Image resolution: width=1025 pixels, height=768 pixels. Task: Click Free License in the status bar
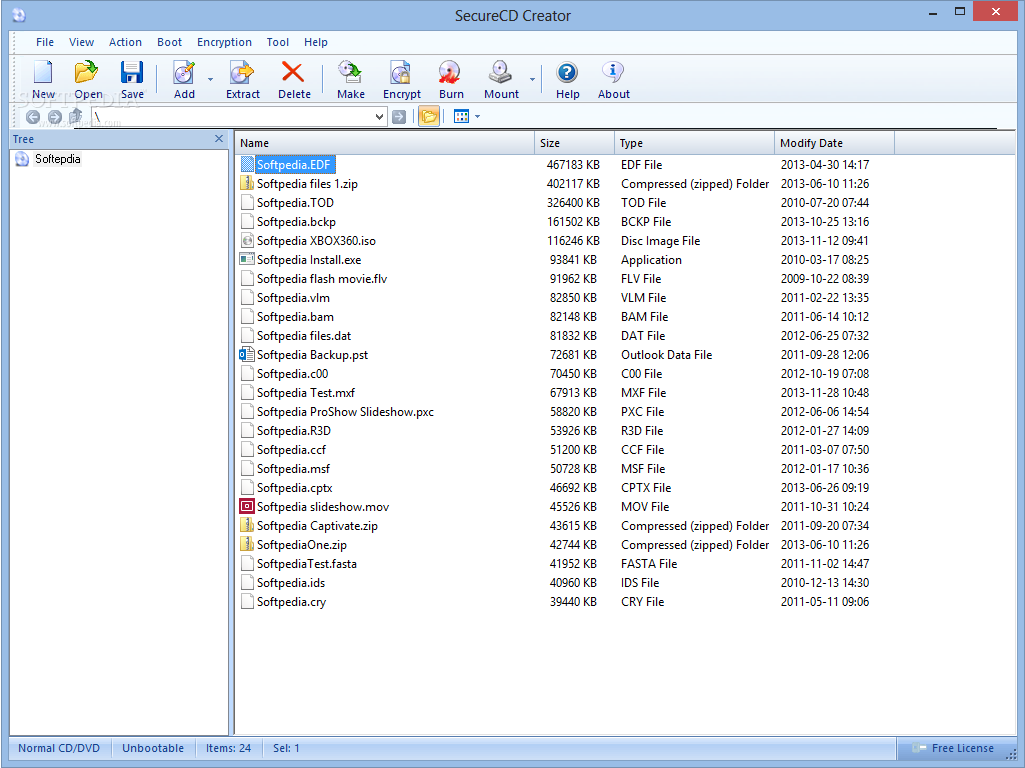(962, 748)
